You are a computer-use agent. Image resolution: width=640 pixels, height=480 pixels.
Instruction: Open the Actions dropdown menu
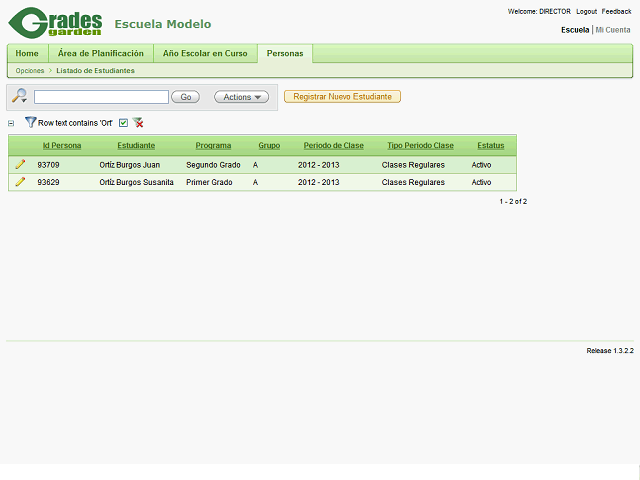241,97
